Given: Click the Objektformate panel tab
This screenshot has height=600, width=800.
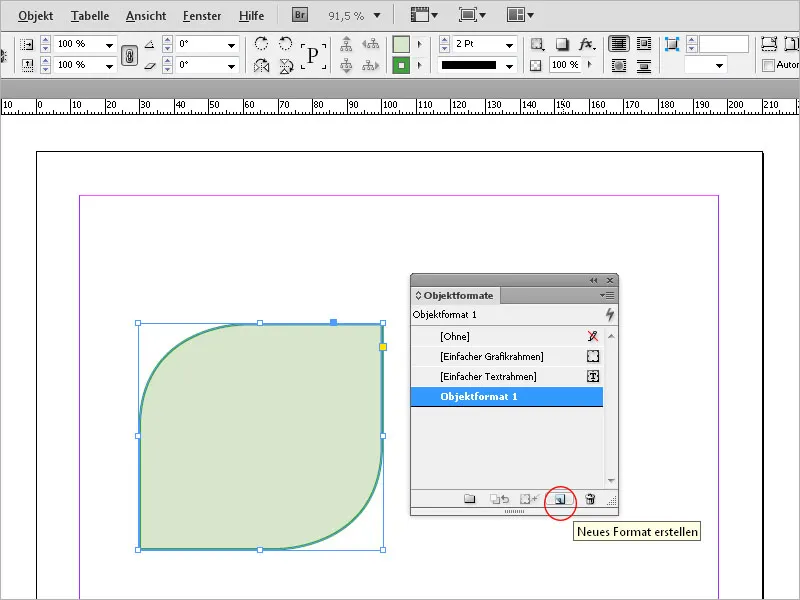Looking at the screenshot, I should click(455, 295).
